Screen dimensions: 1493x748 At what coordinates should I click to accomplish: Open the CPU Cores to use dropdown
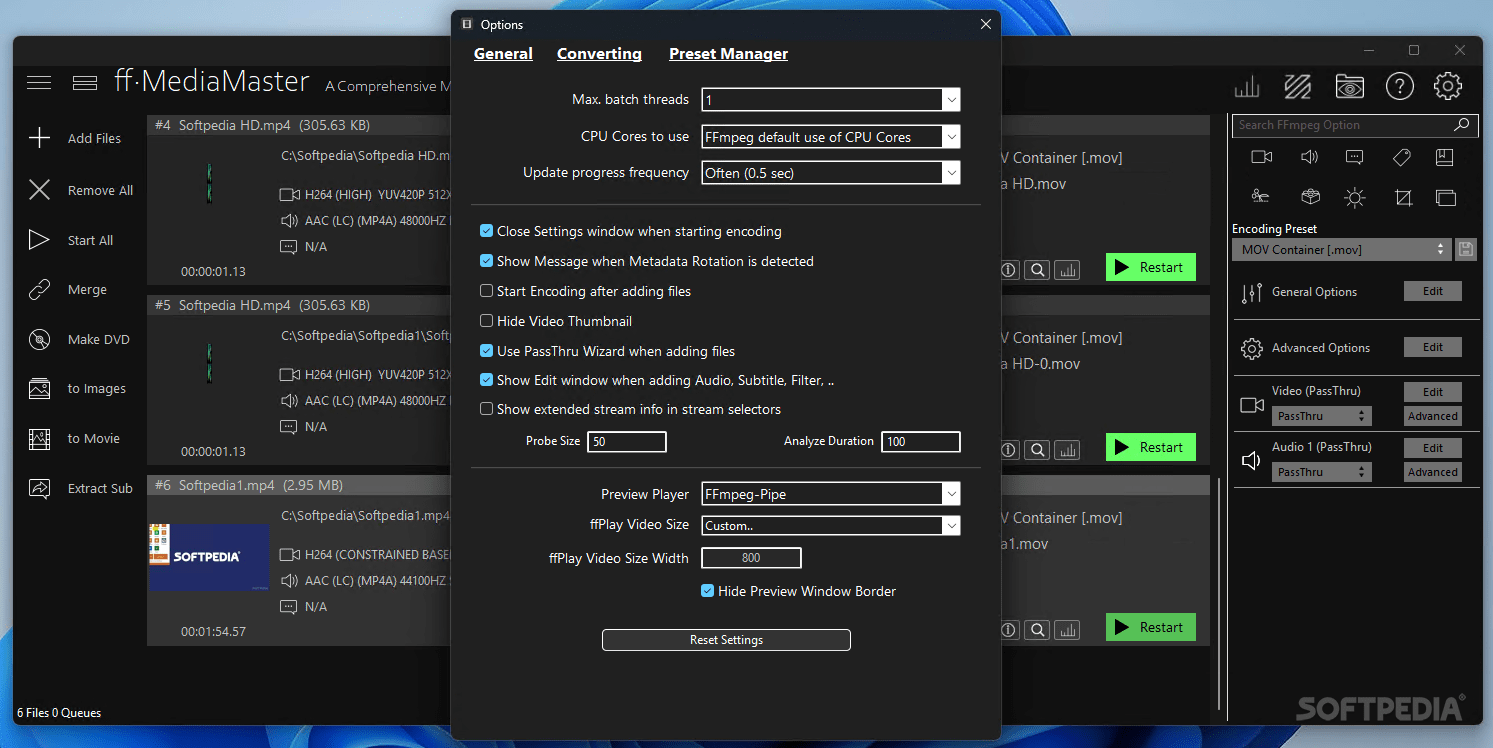tap(831, 136)
